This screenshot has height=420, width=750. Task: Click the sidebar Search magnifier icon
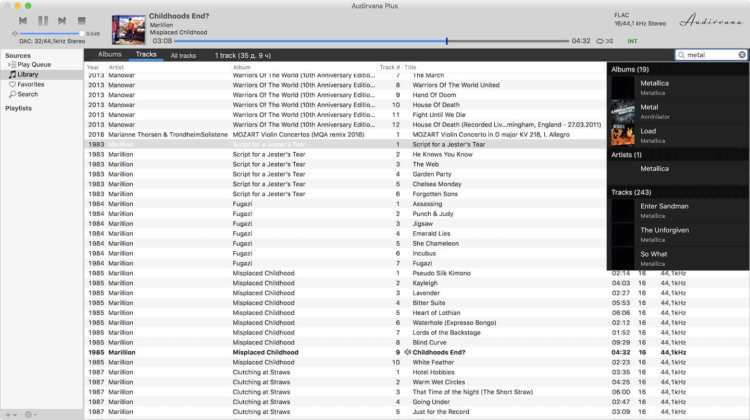click(12, 94)
